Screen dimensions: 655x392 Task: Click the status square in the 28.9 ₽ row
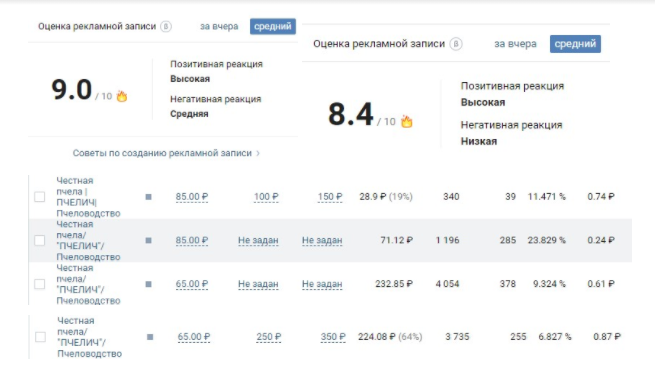(148, 197)
